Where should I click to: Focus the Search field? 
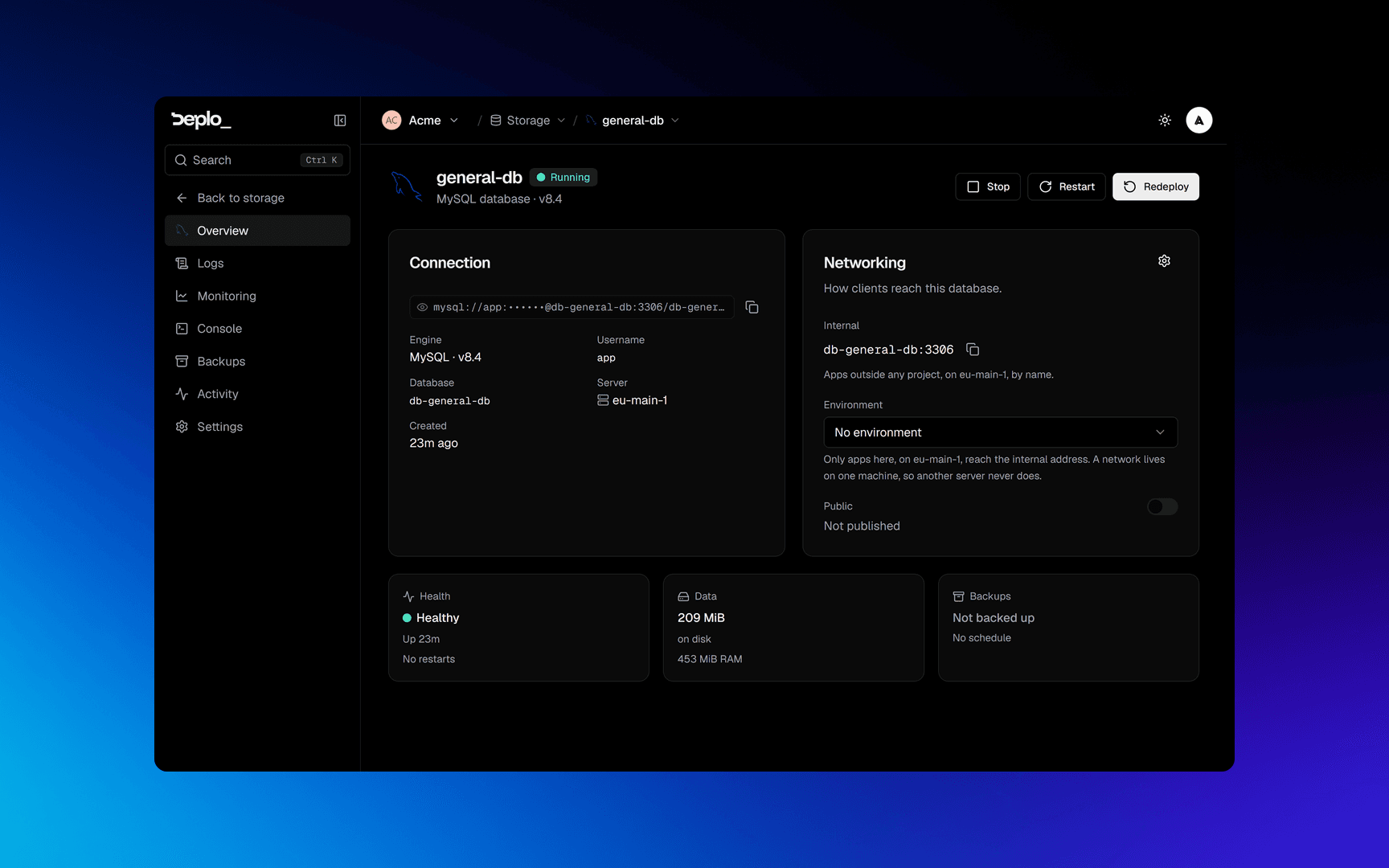[x=257, y=160]
